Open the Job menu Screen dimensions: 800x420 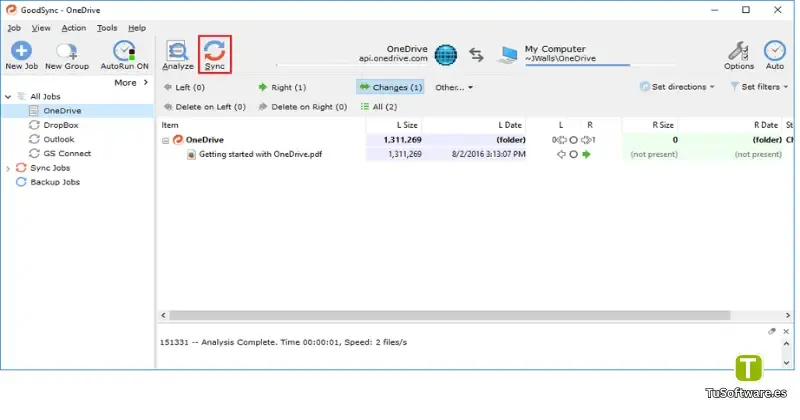coord(14,28)
